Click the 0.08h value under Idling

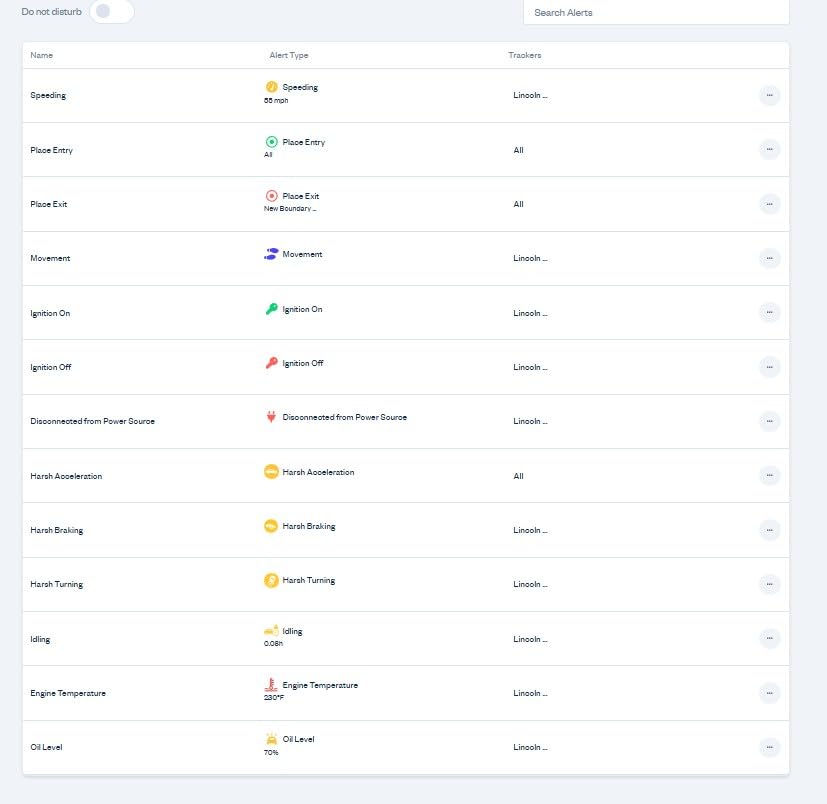coord(273,644)
